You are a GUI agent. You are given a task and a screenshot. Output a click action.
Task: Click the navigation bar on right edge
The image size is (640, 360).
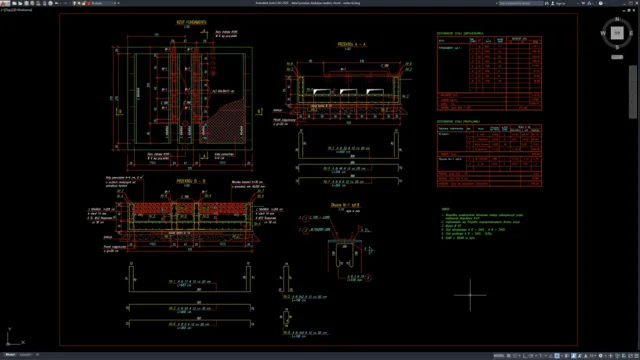pos(633,92)
